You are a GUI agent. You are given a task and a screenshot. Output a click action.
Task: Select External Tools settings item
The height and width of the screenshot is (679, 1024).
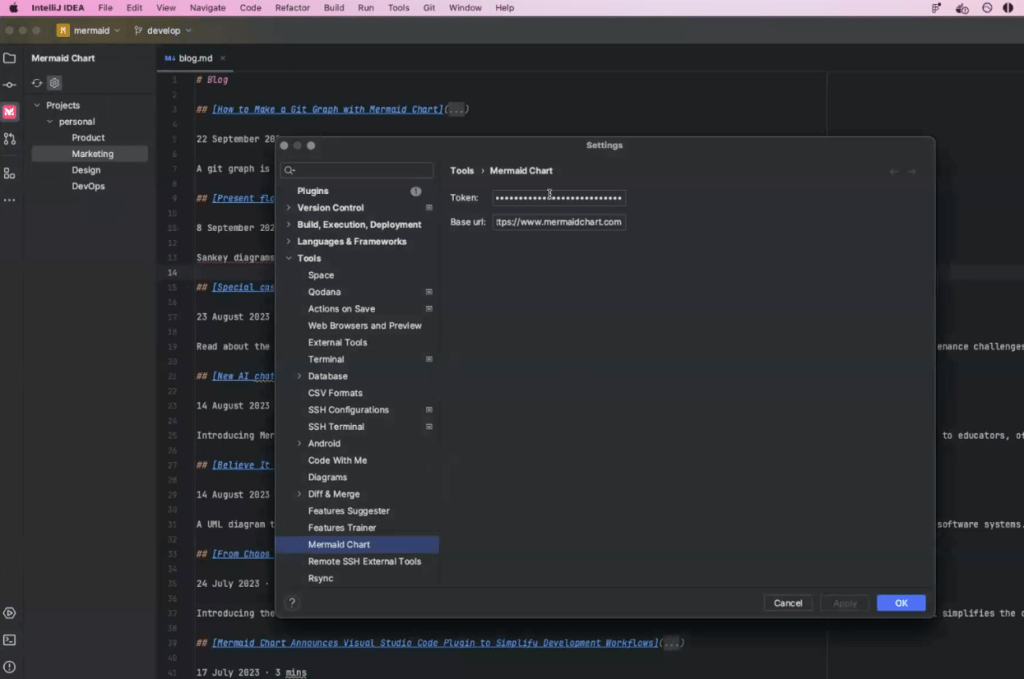coord(357,343)
